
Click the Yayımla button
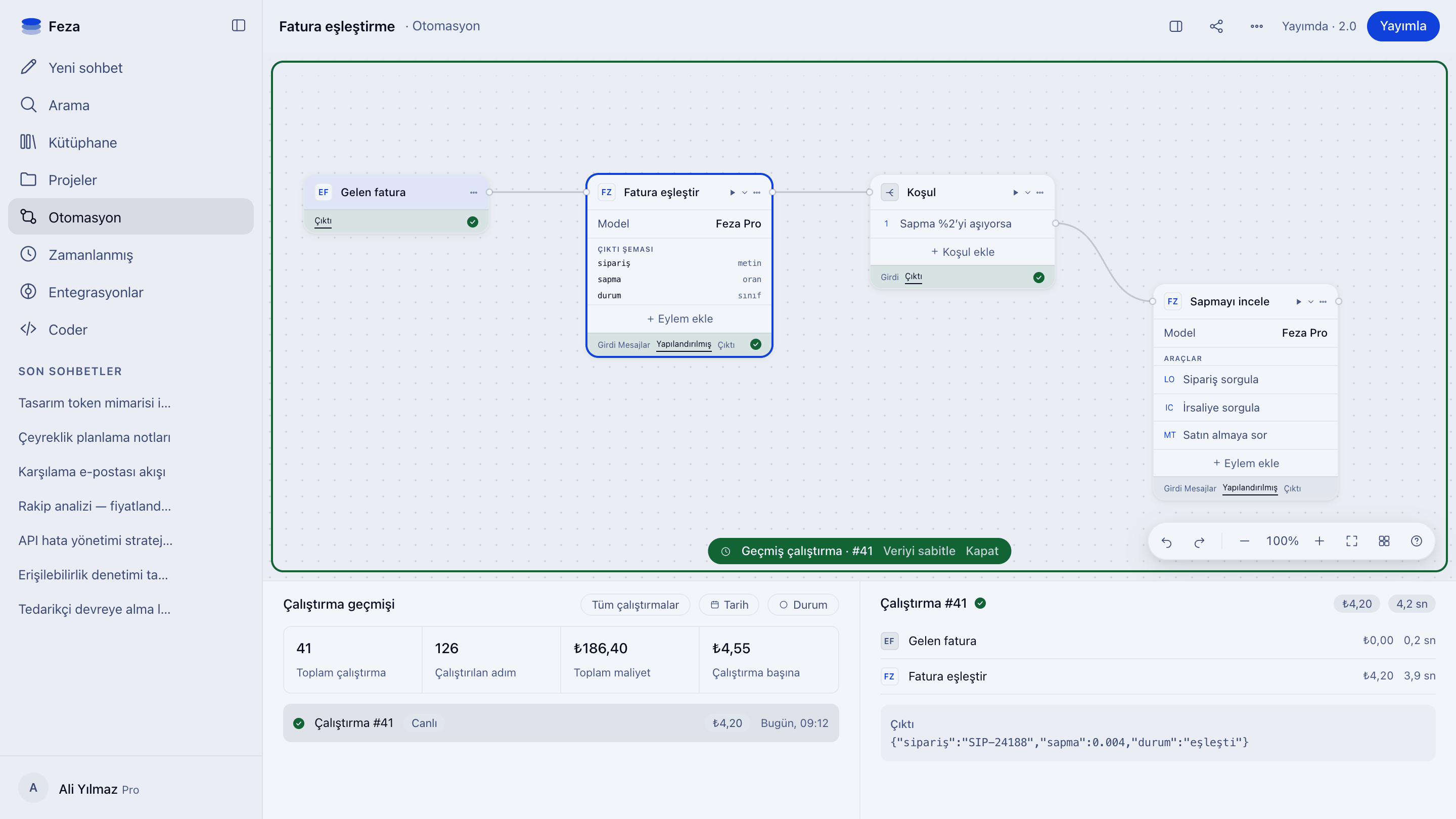click(x=1403, y=26)
